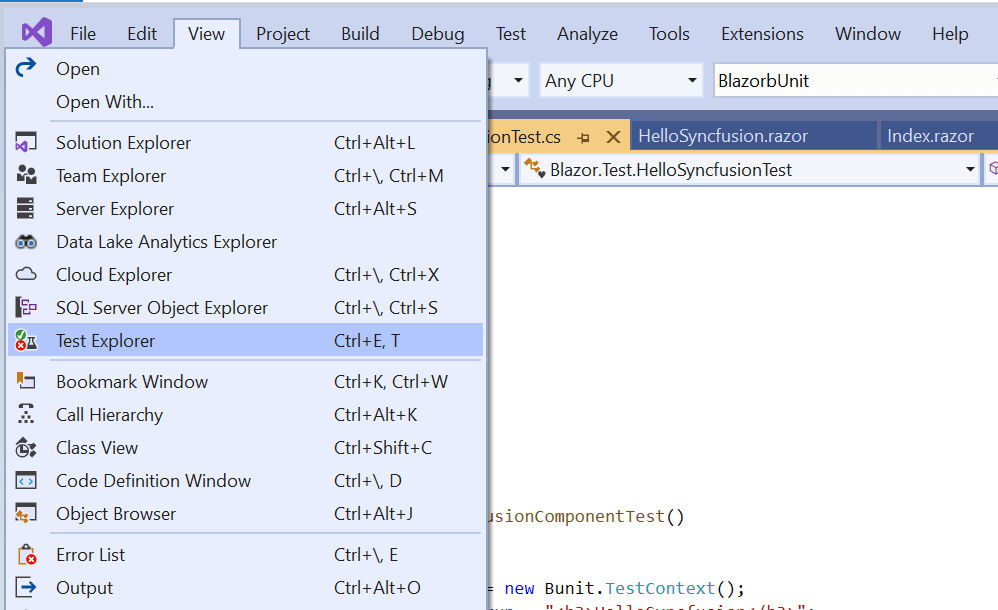The width and height of the screenshot is (998, 610).
Task: Click the Output arrow icon
Action: point(25,587)
